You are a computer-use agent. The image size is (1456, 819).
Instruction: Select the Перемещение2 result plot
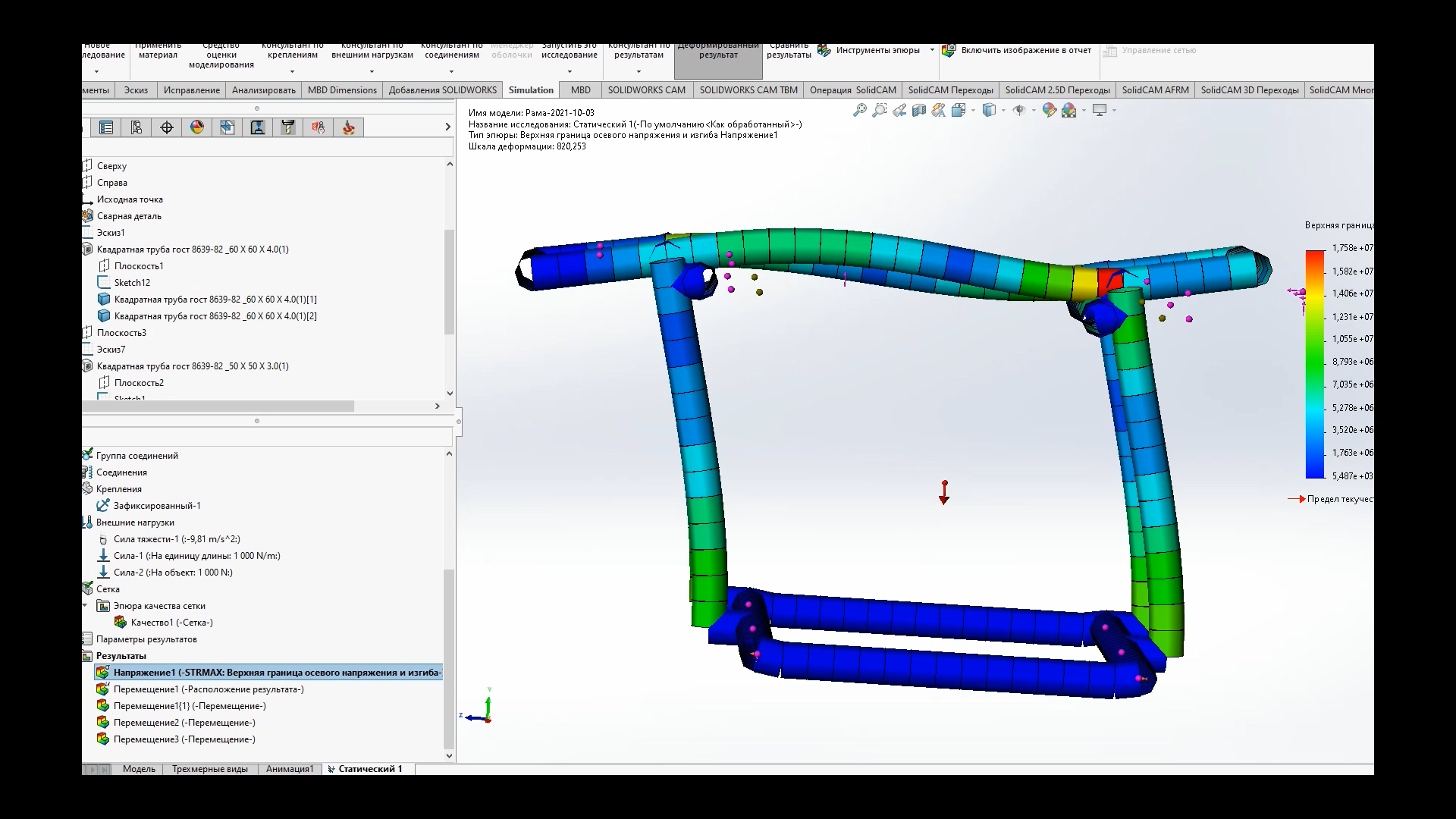click(184, 723)
